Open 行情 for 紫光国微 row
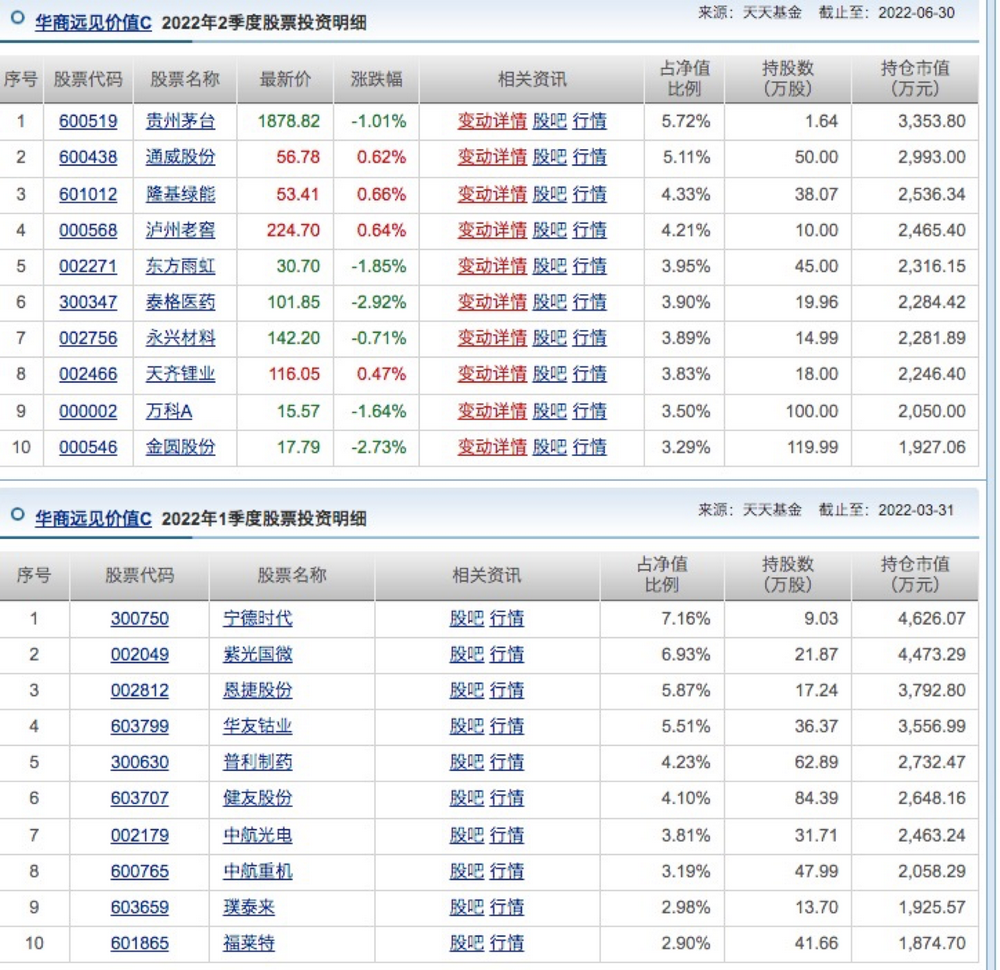This screenshot has width=1000, height=970. (x=507, y=654)
